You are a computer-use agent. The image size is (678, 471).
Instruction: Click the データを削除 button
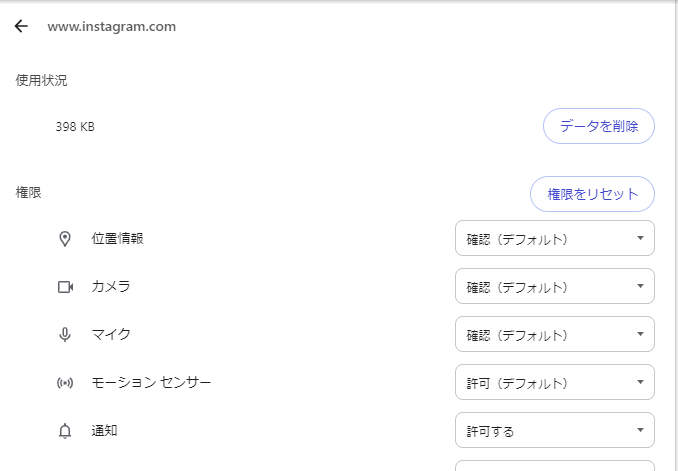click(599, 126)
